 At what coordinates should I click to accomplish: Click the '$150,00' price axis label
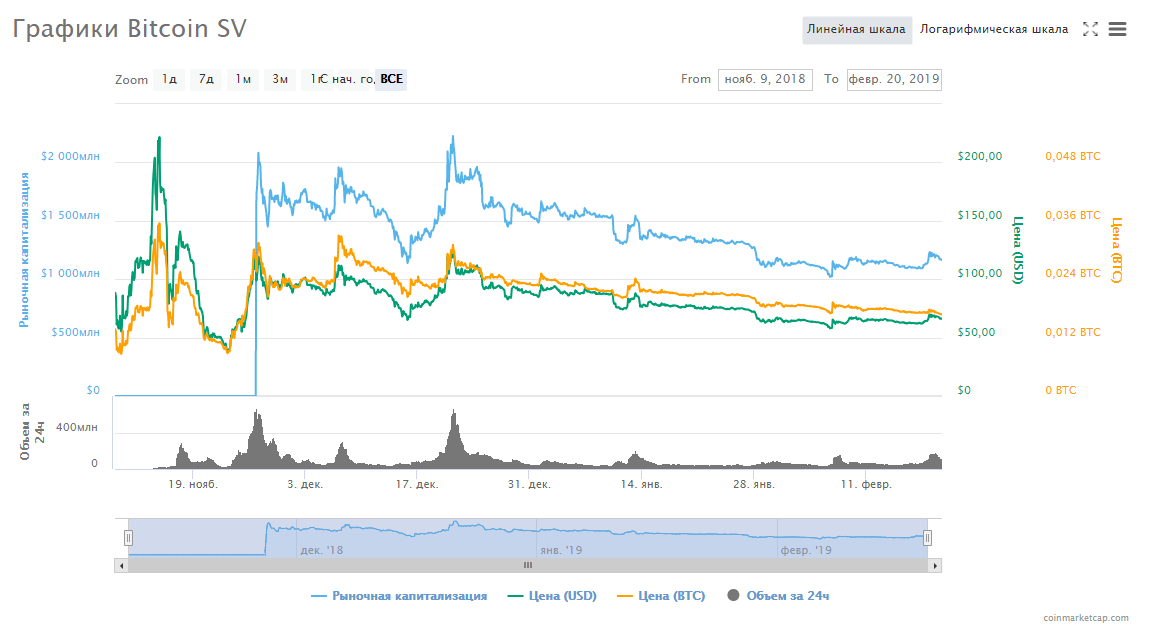(x=980, y=215)
